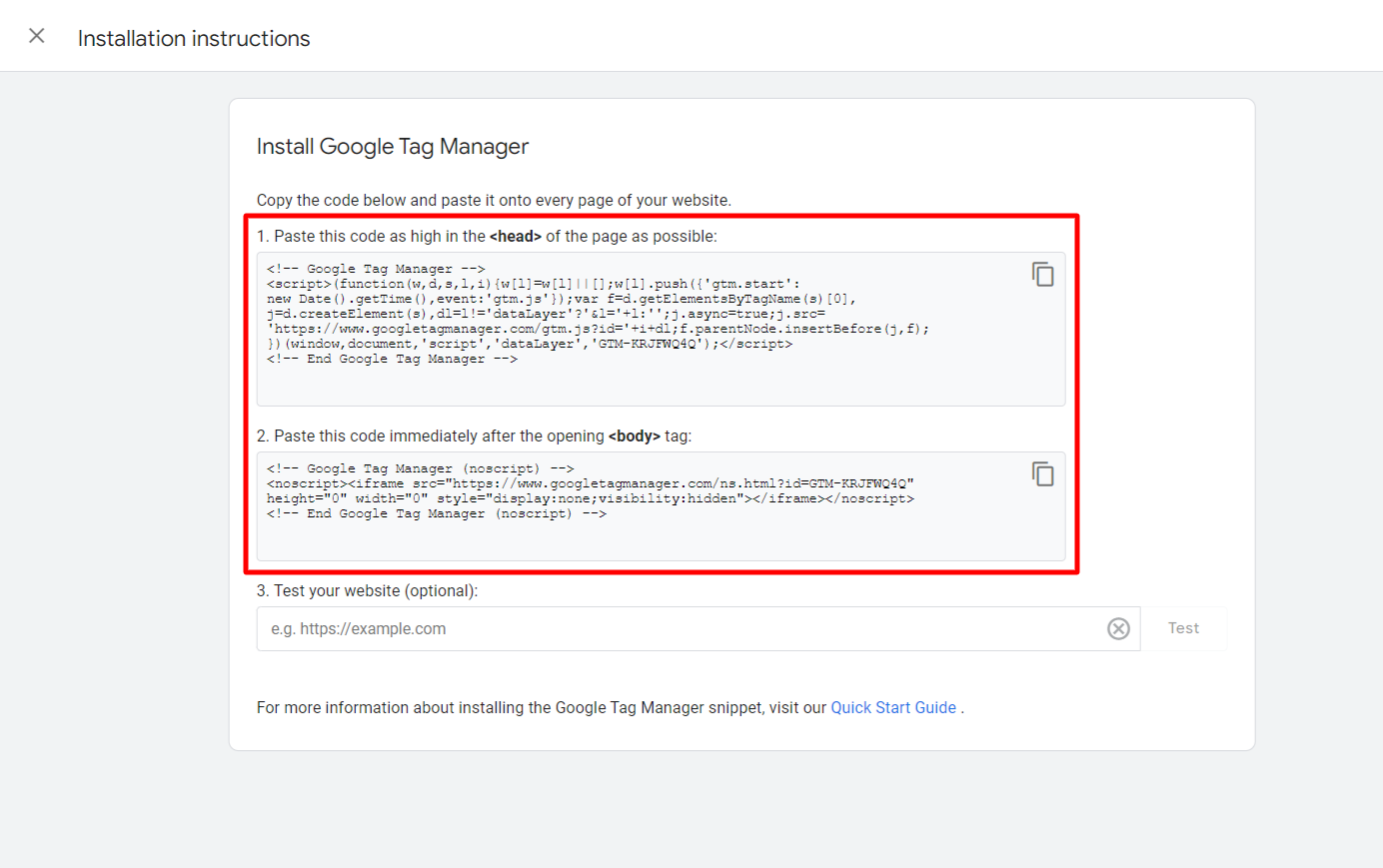
Task: Click 'Copy the code below and paste it' text
Action: (494, 200)
